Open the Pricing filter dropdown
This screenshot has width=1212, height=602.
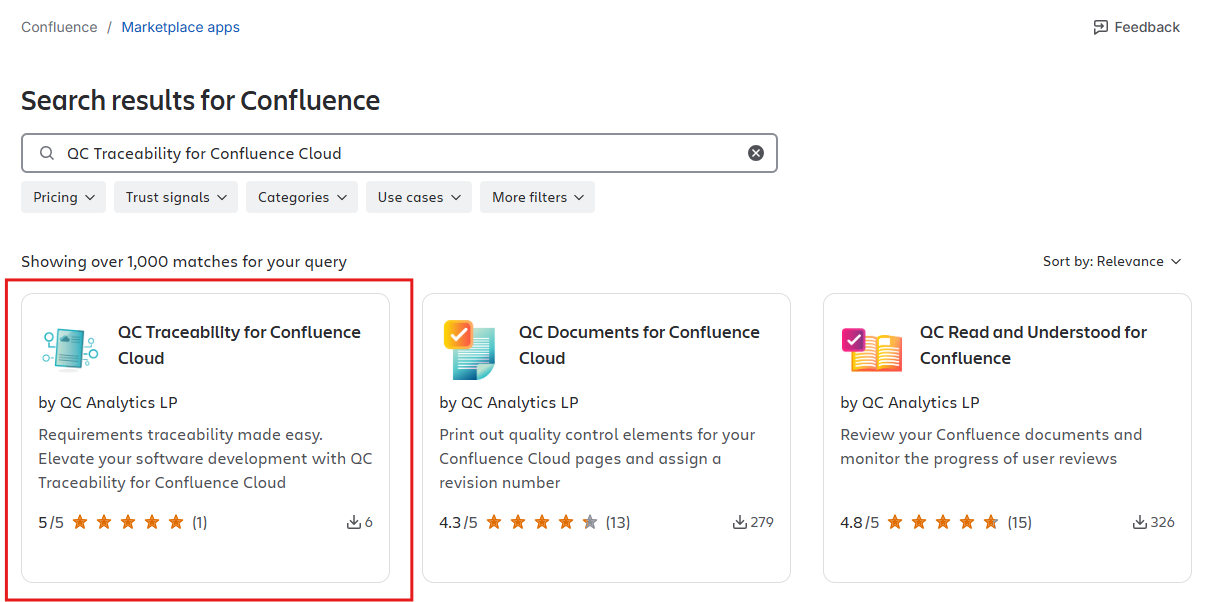(63, 197)
